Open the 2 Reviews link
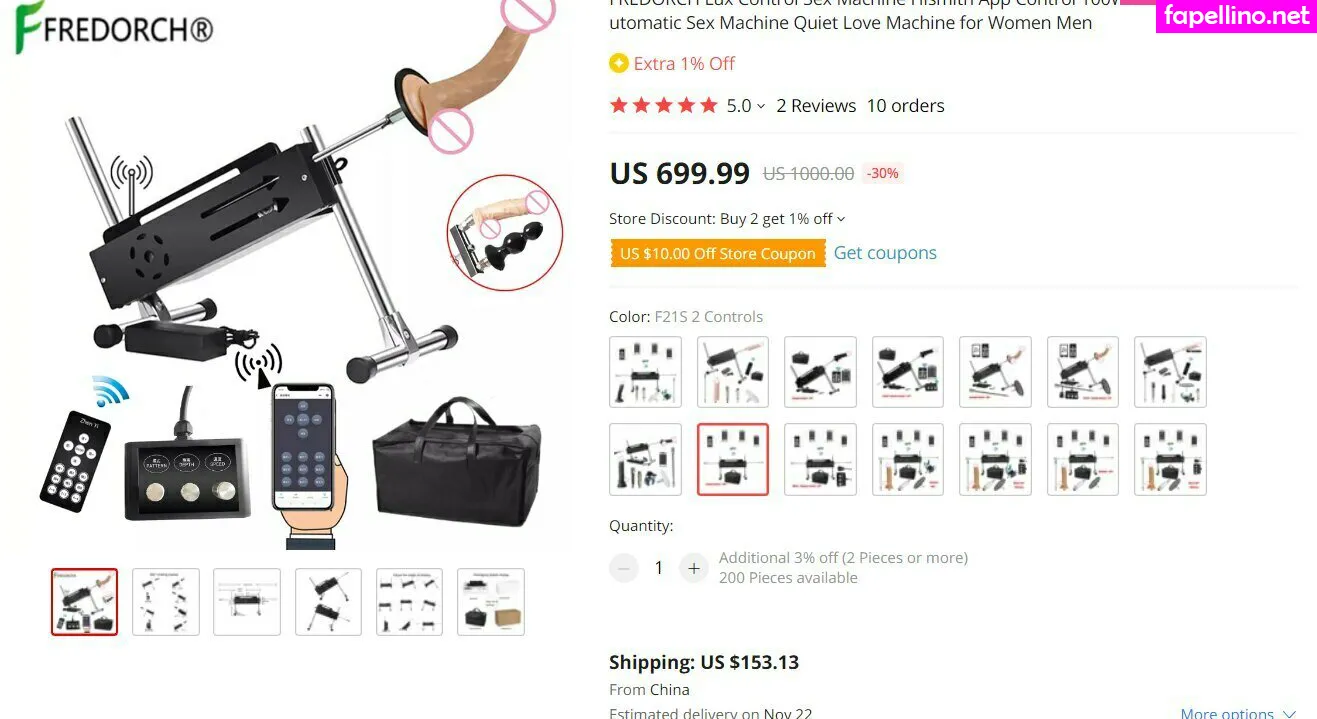The image size is (1317, 719). tap(816, 105)
